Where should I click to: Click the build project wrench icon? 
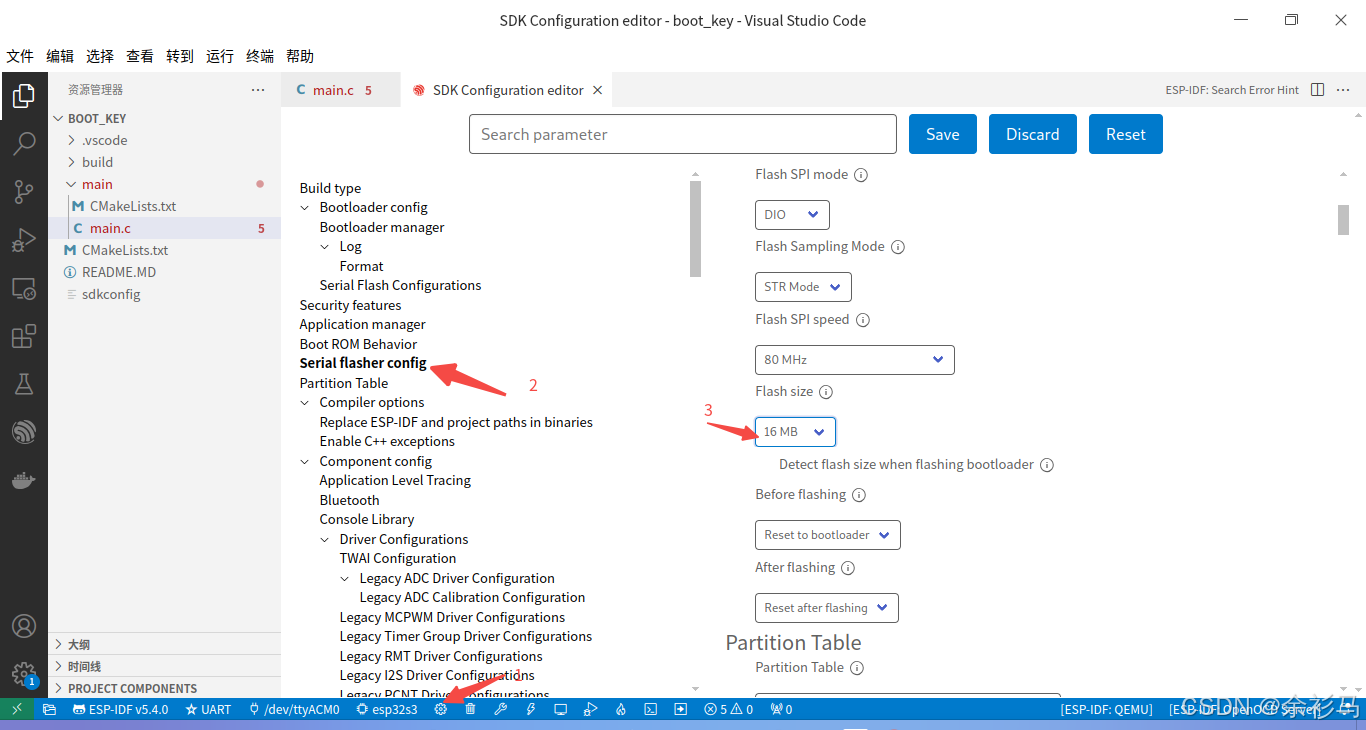coord(501,709)
